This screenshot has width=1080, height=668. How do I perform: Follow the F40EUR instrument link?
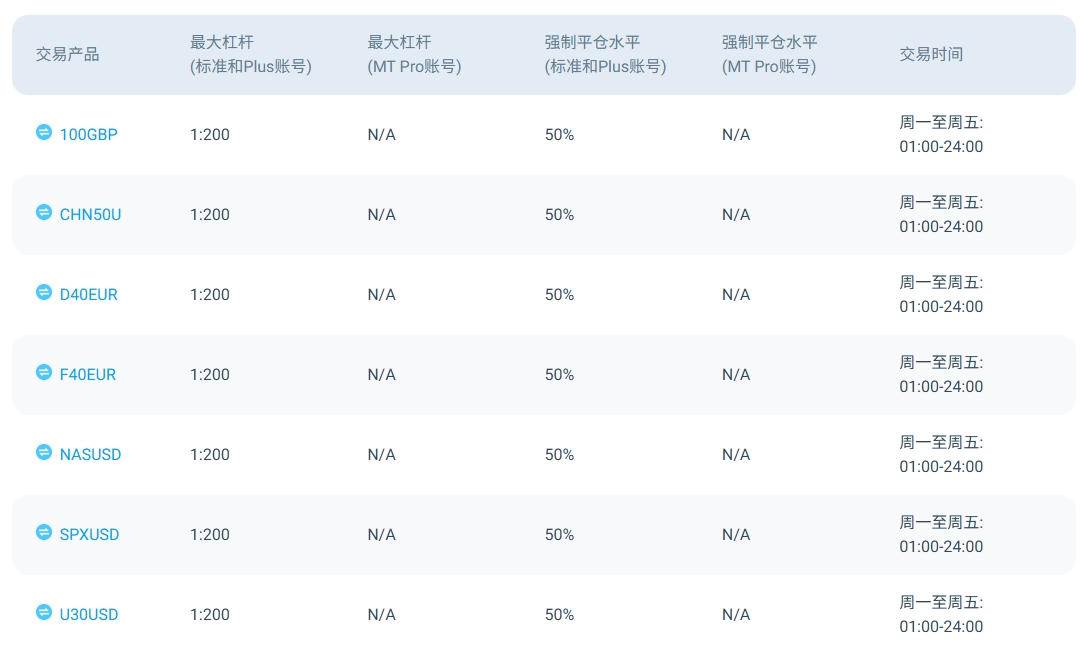(87, 374)
